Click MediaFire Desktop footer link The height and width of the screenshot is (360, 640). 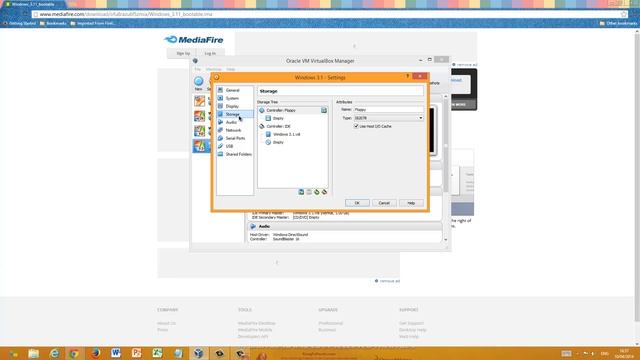257,323
